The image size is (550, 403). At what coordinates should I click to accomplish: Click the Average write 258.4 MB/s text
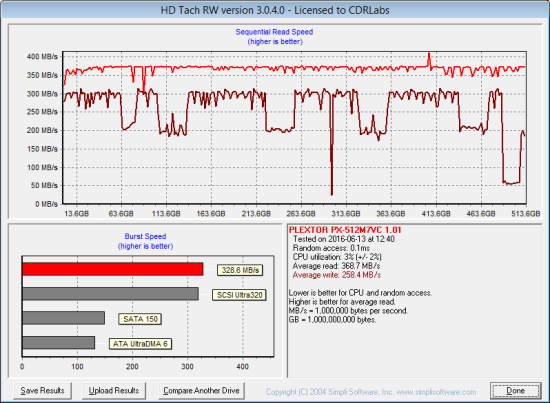click(x=337, y=275)
